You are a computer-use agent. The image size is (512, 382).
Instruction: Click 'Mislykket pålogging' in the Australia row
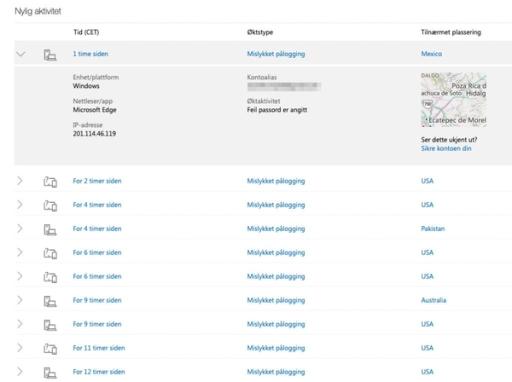point(276,301)
